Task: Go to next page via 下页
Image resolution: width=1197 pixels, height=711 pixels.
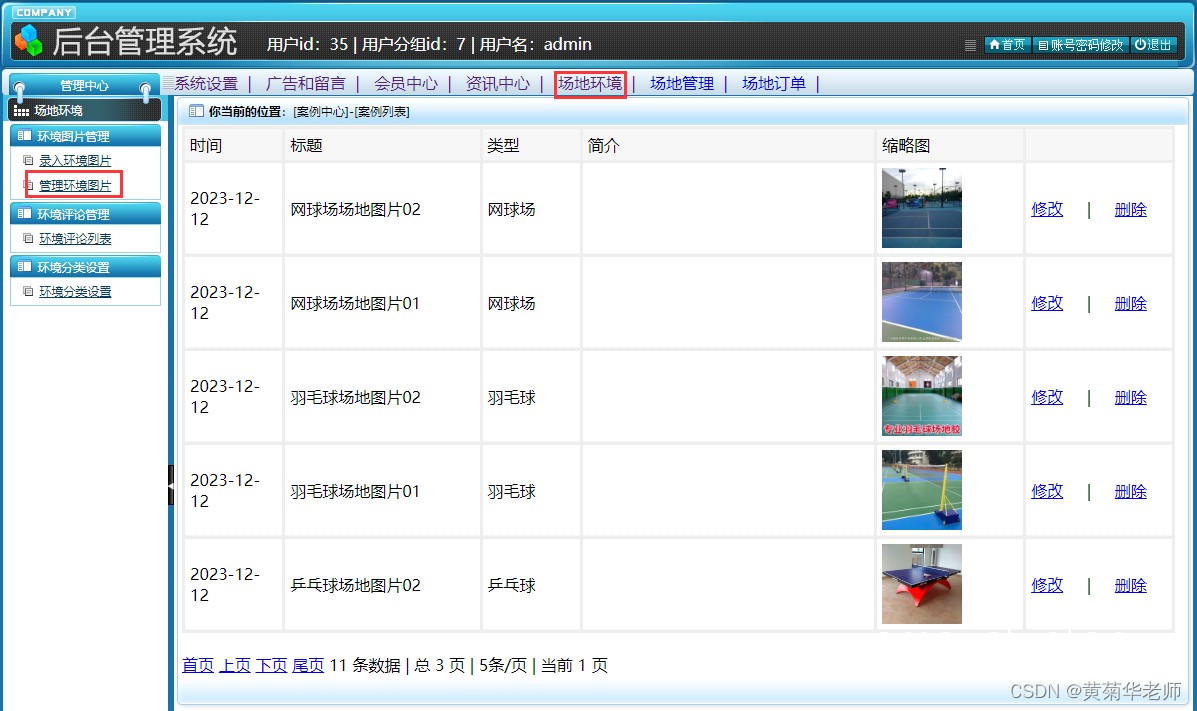Action: pyautogui.click(x=271, y=665)
